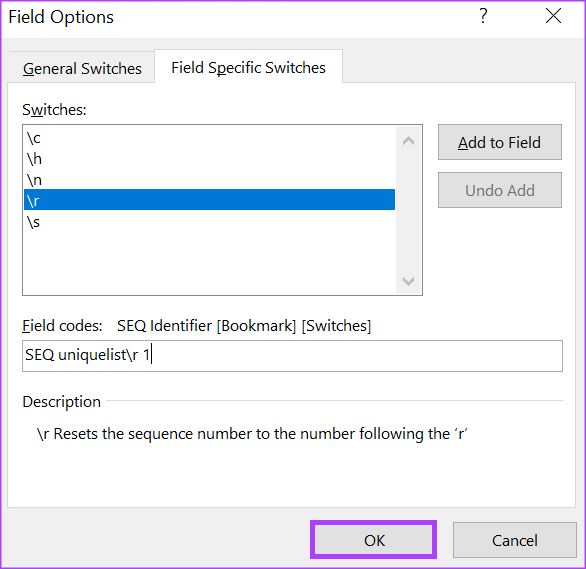Click the switches list scroll down arrow
The image size is (586, 569).
[408, 281]
